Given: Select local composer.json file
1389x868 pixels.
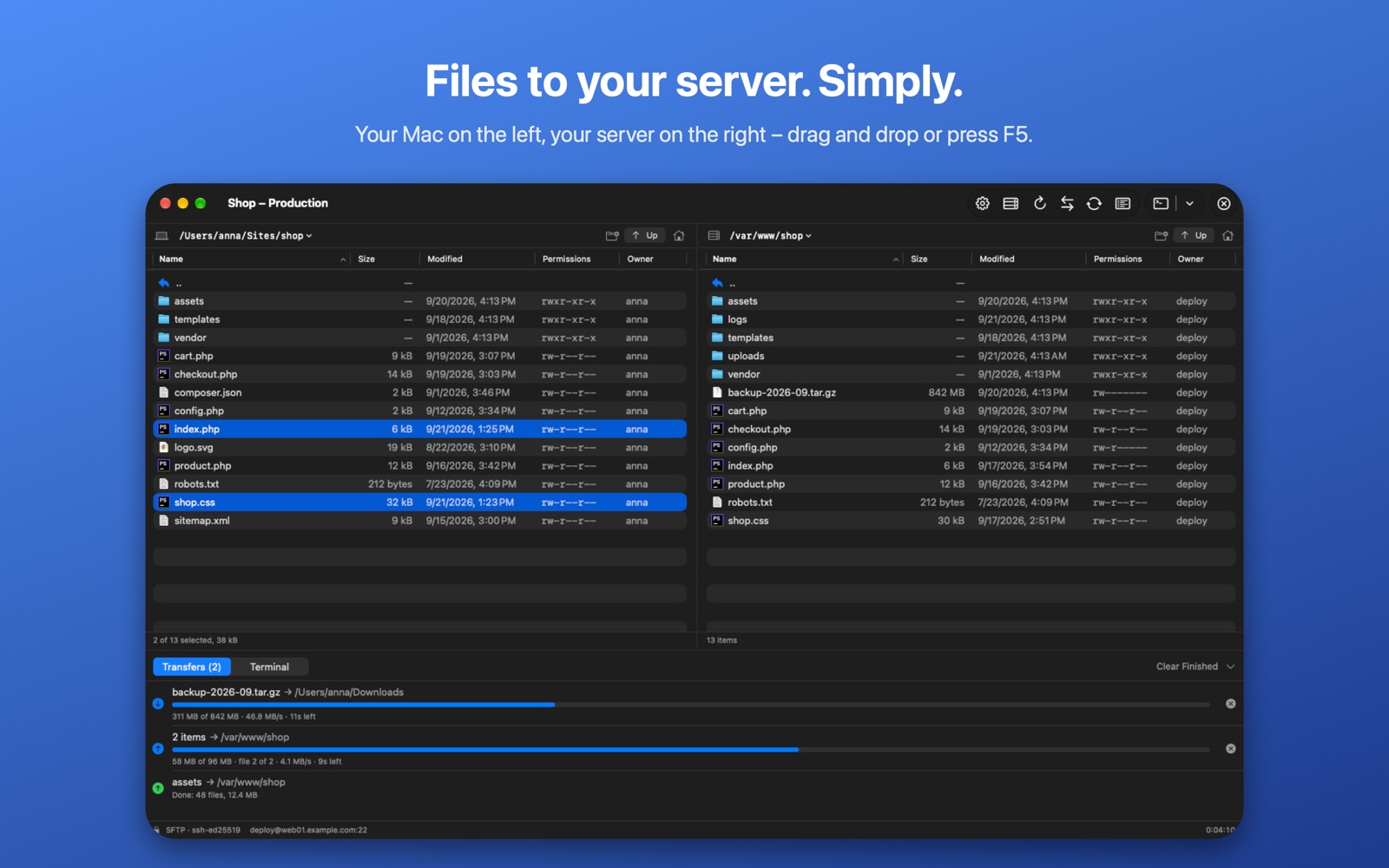Looking at the screenshot, I should click(x=420, y=392).
